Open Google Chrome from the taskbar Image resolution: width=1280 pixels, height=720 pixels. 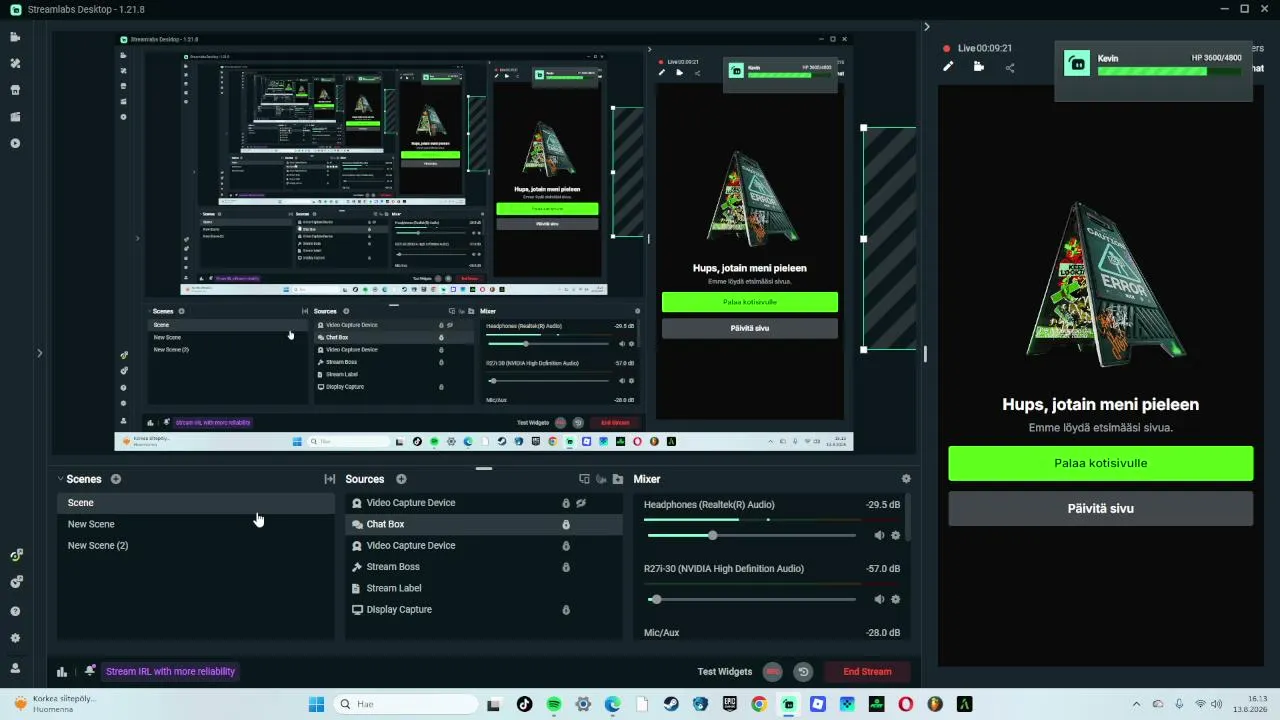tap(759, 704)
